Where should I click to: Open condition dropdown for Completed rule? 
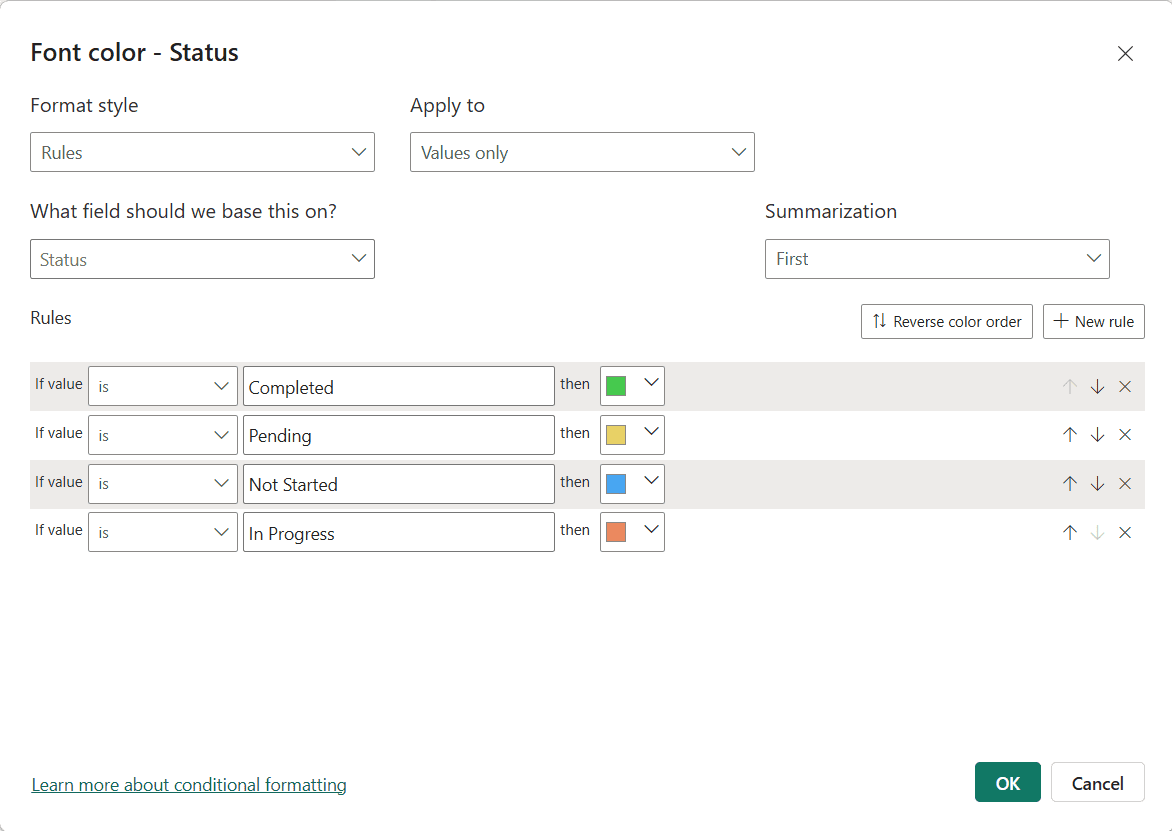pos(163,386)
